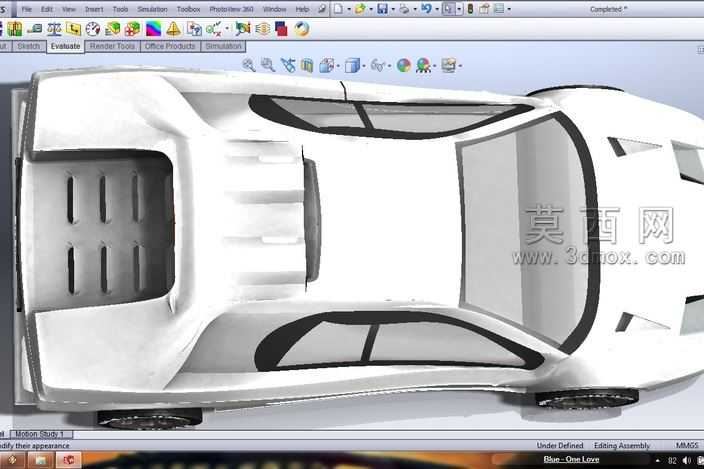
Task: Open the Options list icon
Action: 499,9
